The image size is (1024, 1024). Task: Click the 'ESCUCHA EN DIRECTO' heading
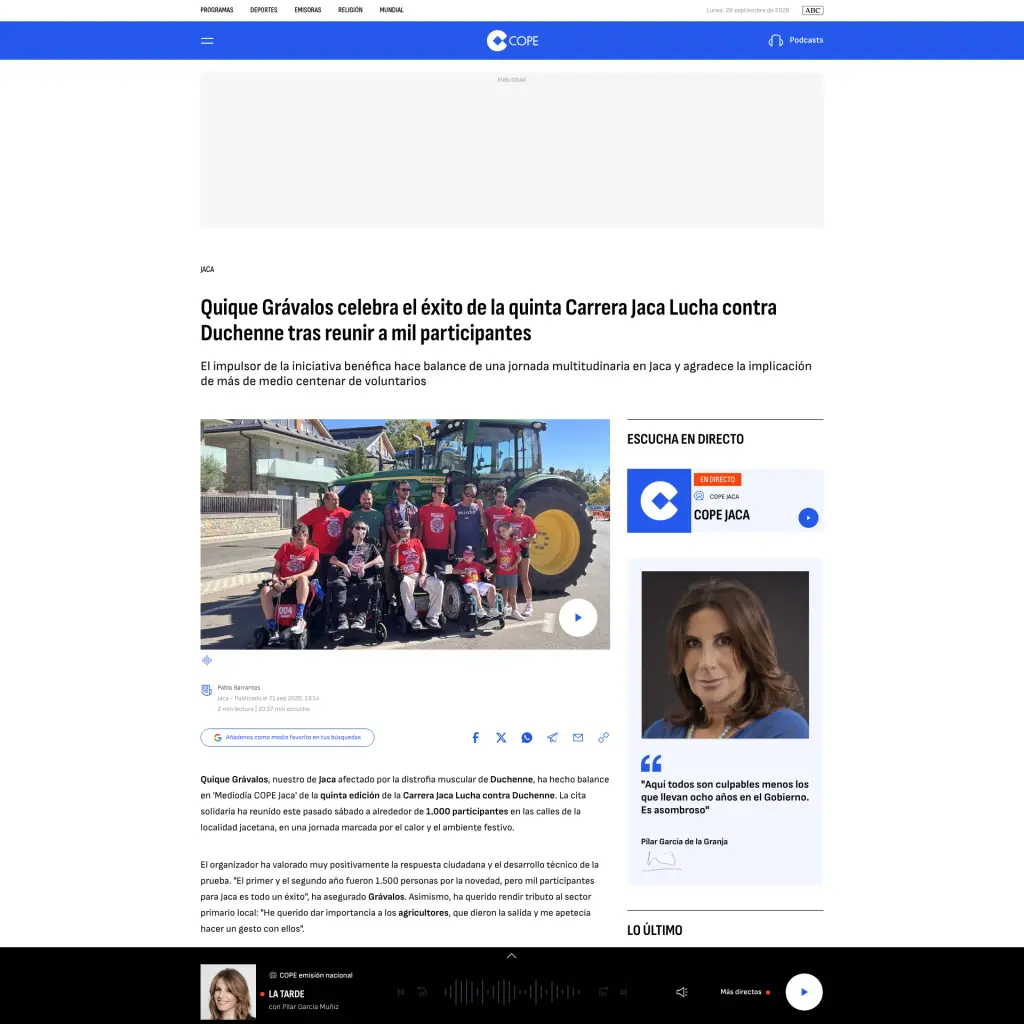(685, 439)
